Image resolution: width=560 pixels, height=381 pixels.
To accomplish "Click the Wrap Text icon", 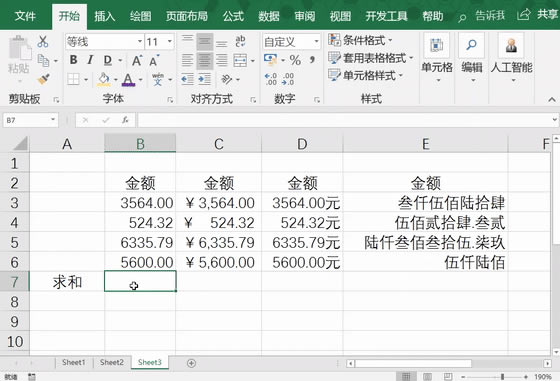I will 240,41.
